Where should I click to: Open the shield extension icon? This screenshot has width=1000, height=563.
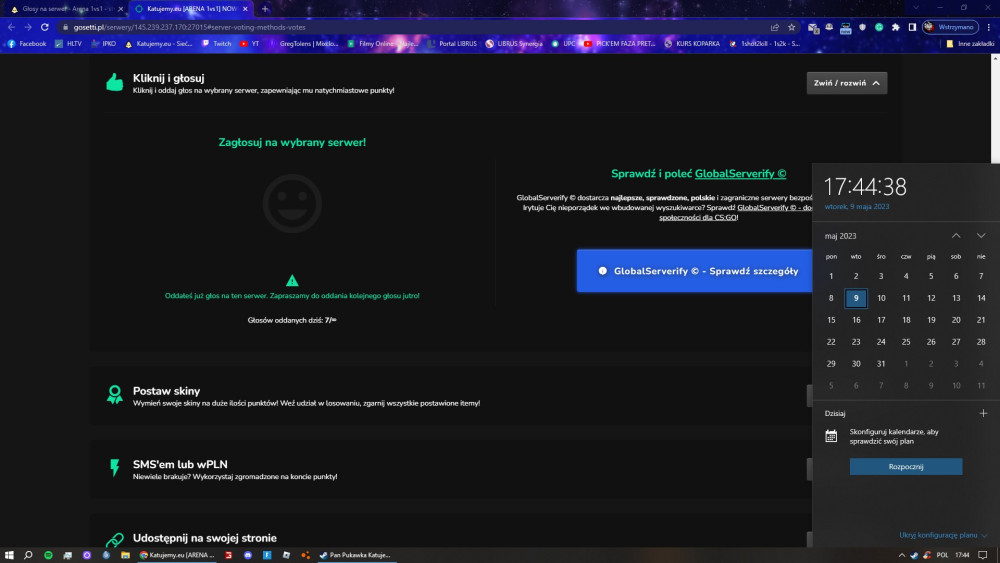862,27
